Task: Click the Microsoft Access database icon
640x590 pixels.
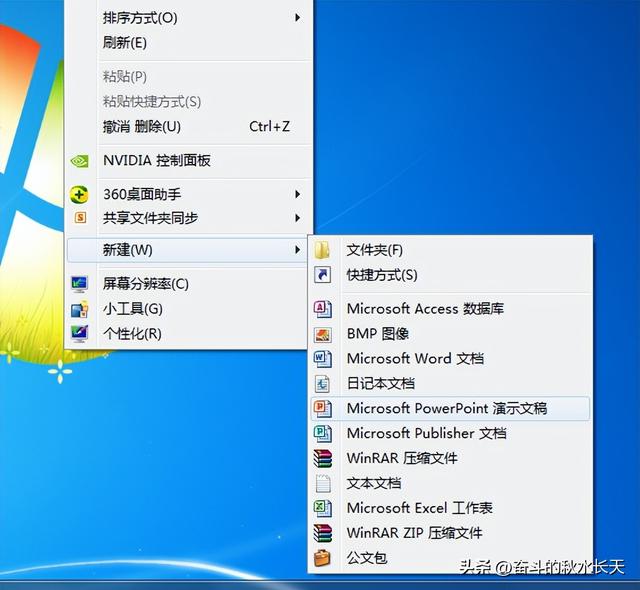Action: (x=322, y=309)
